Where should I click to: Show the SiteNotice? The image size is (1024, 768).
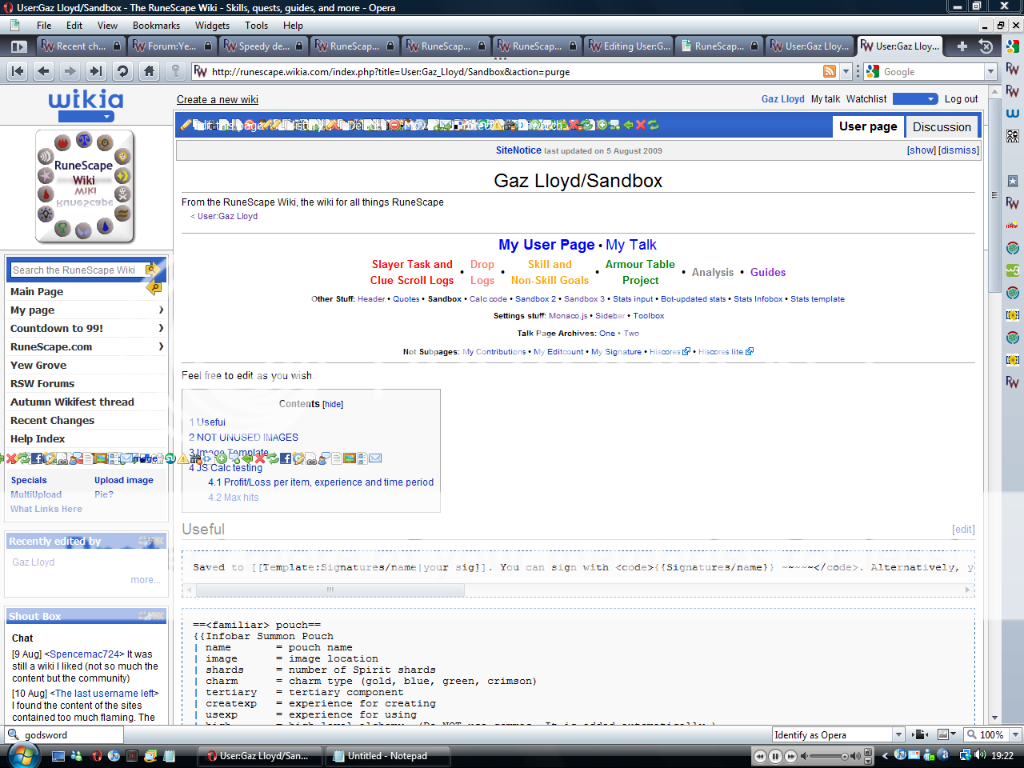[x=921, y=150]
